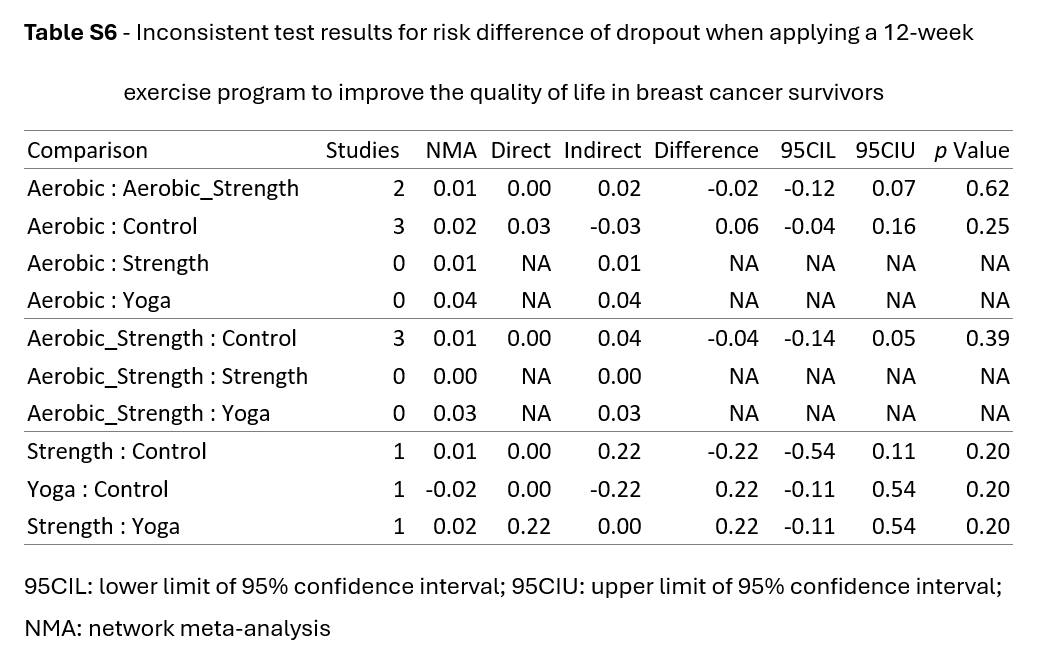Click the "Aerobic : Aerobic_Strength" row label
1043x658 pixels.
coord(163,188)
